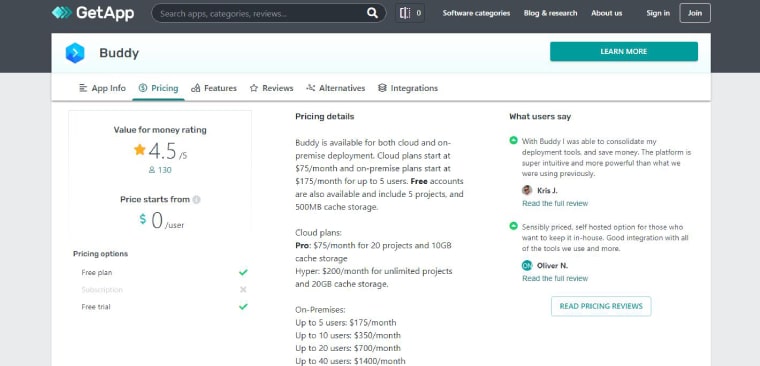Click the Pricing options label
Screen dimensions: 760x366
click(x=100, y=254)
